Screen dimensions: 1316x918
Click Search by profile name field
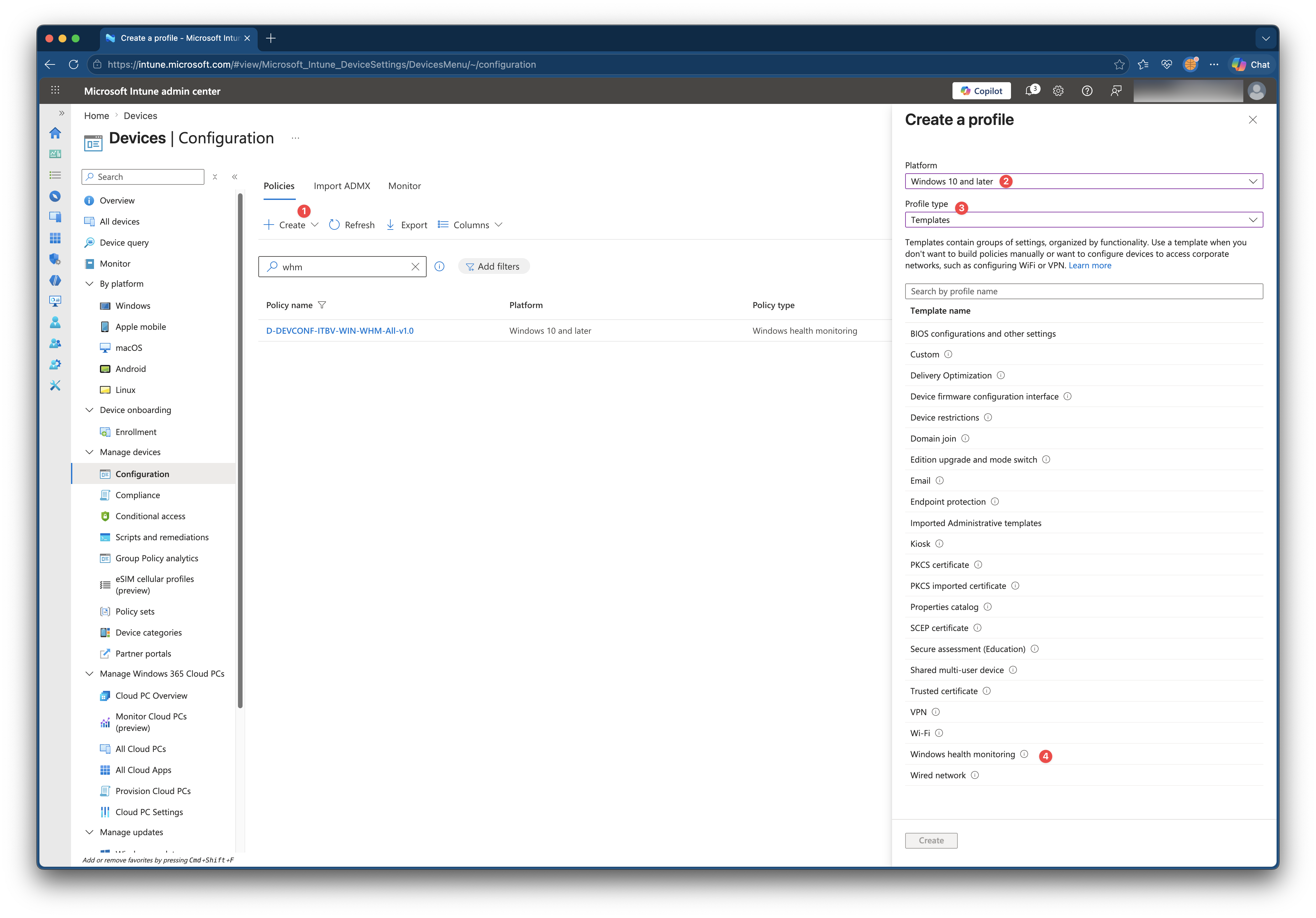click(x=1084, y=291)
